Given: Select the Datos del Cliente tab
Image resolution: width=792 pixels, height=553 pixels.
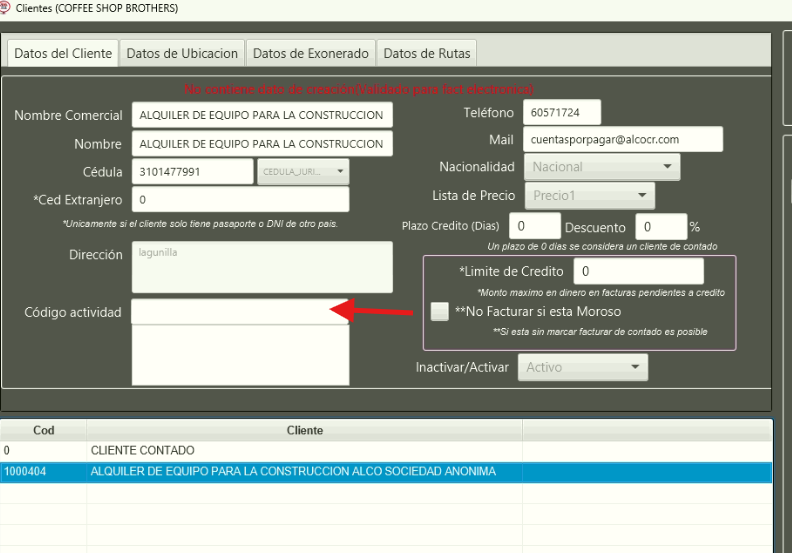Looking at the screenshot, I should point(63,53).
